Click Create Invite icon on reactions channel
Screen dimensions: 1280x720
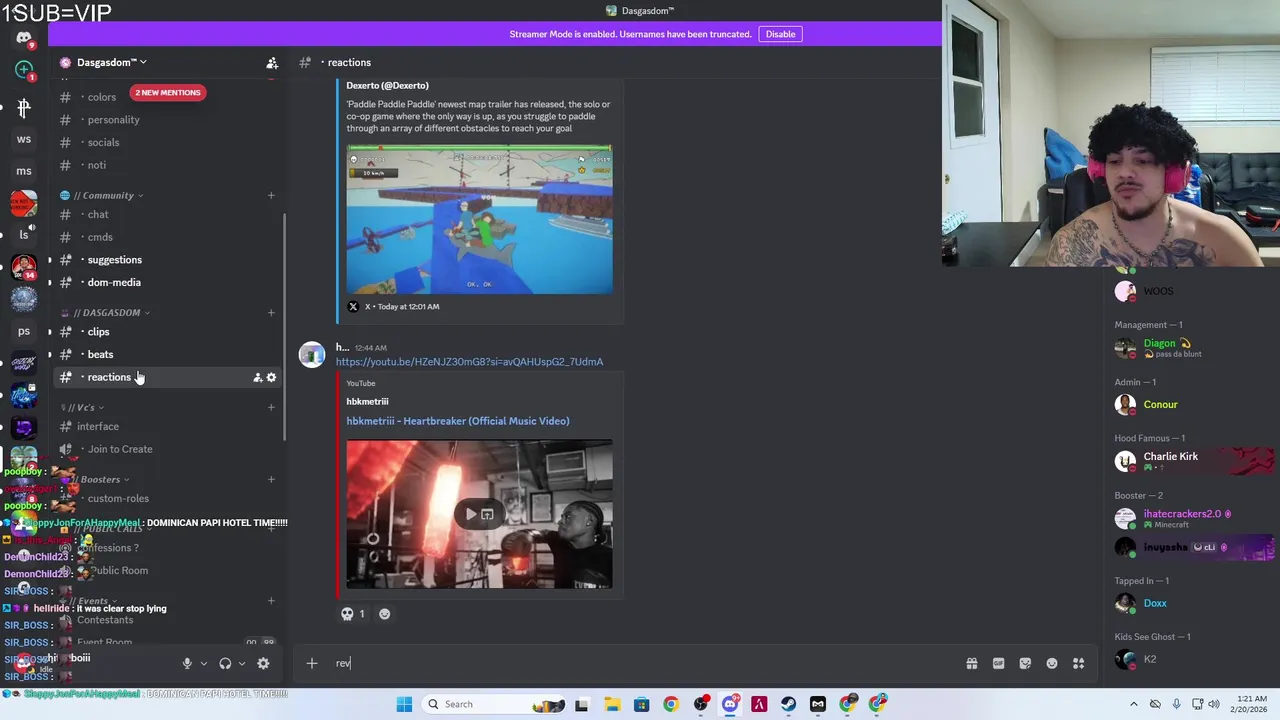click(x=257, y=377)
